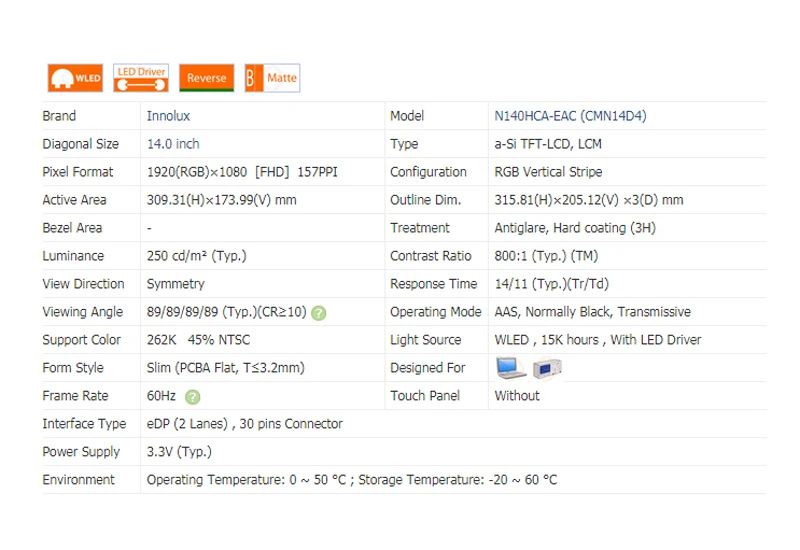Click the LED Driver badge icon
Viewport: 800px width, 550px height.
(141, 78)
